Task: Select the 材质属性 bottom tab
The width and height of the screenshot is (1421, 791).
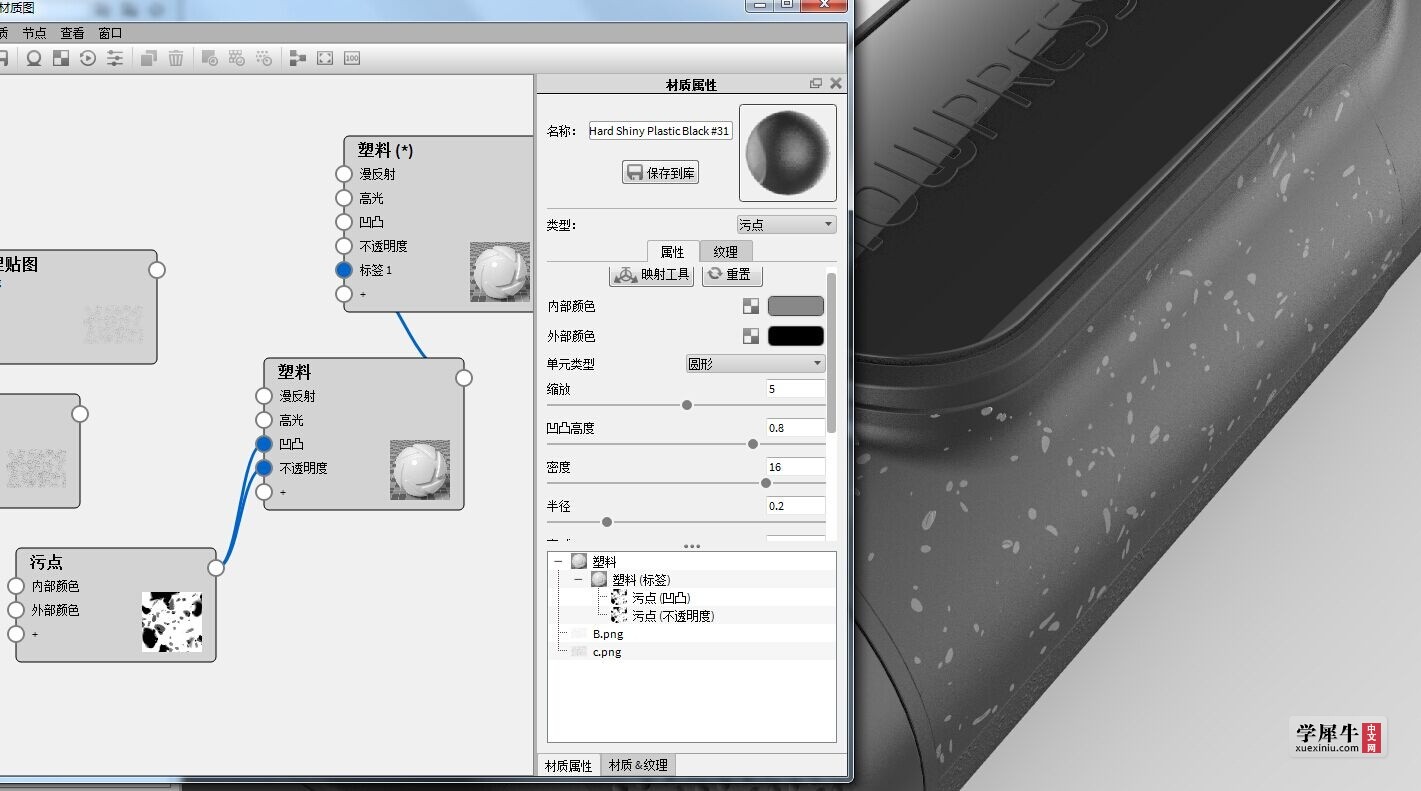Action: (568, 766)
